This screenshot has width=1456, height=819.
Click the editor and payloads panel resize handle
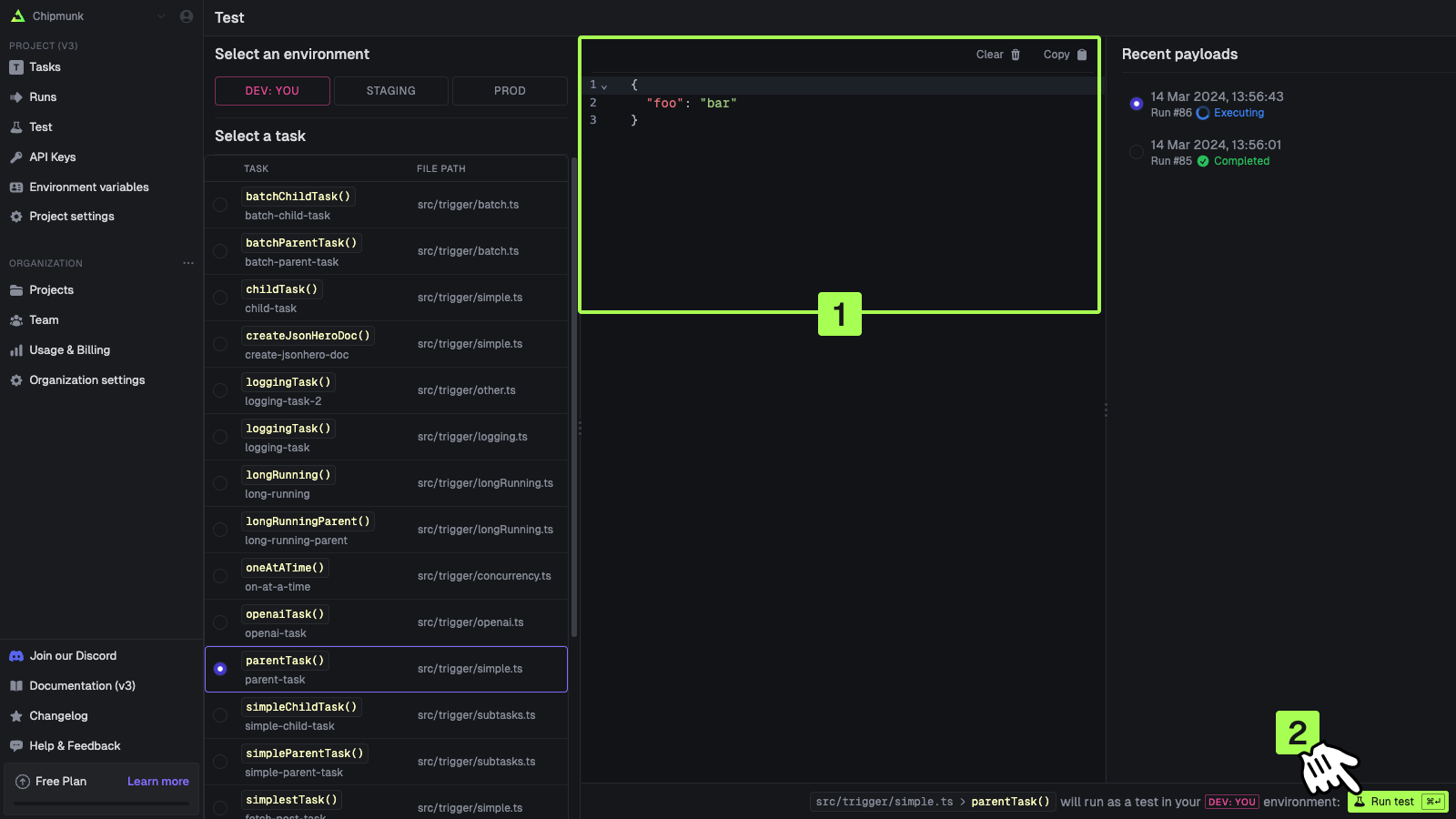[1106, 409]
